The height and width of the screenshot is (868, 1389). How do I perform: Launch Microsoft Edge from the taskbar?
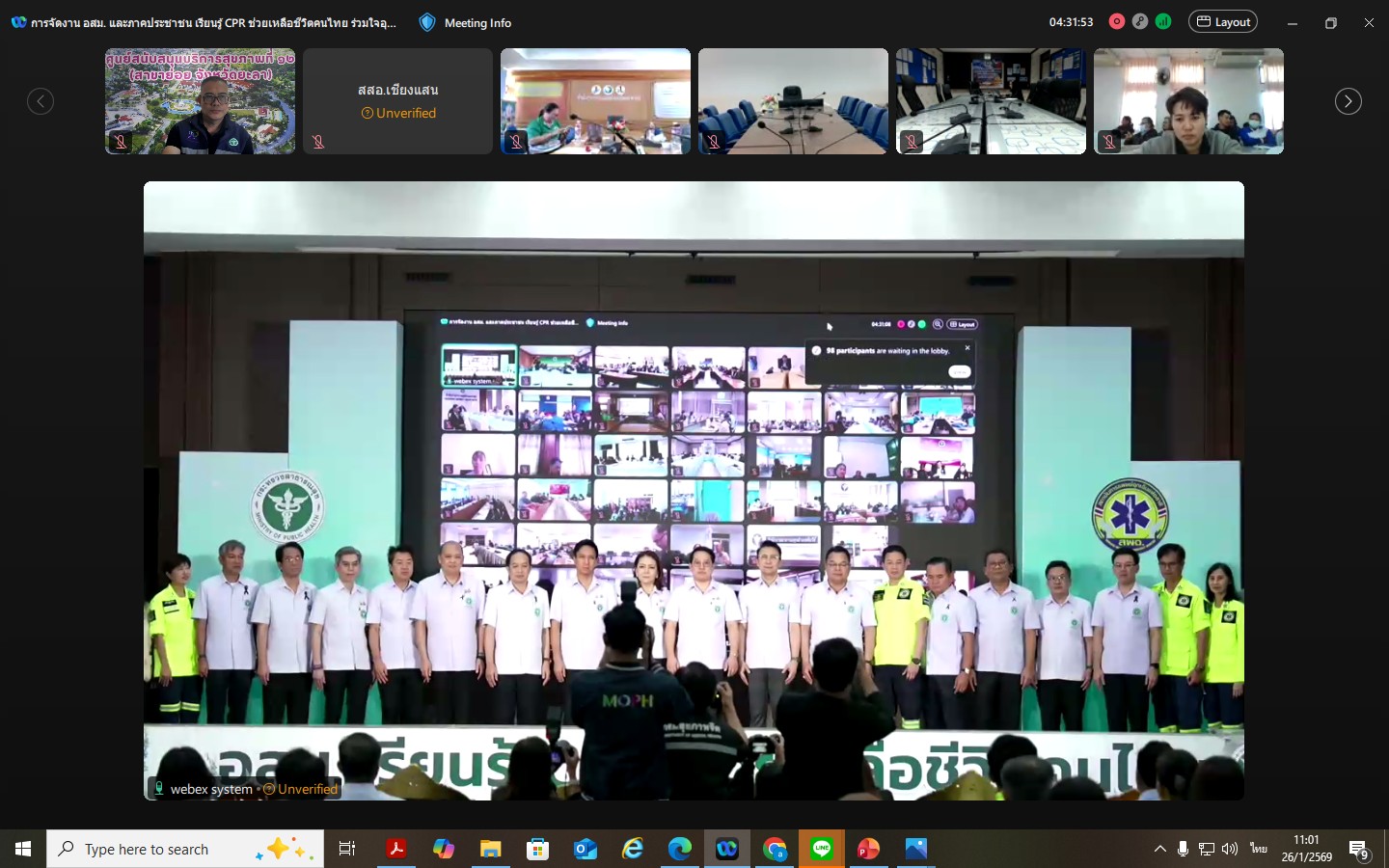(680, 849)
